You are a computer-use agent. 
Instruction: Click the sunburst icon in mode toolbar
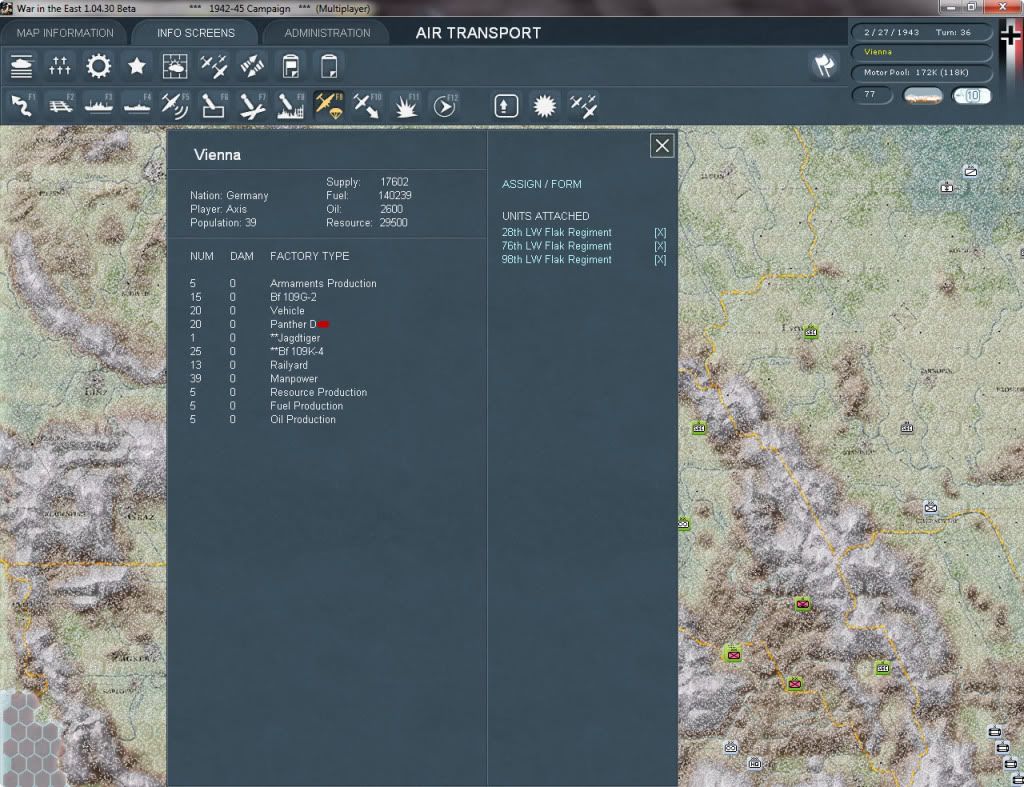(545, 105)
